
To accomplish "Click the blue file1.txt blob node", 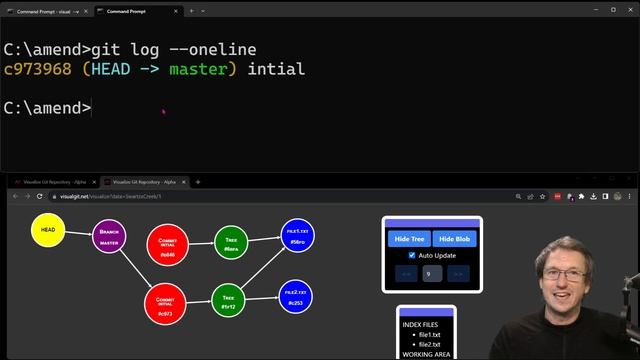I will (298, 236).
